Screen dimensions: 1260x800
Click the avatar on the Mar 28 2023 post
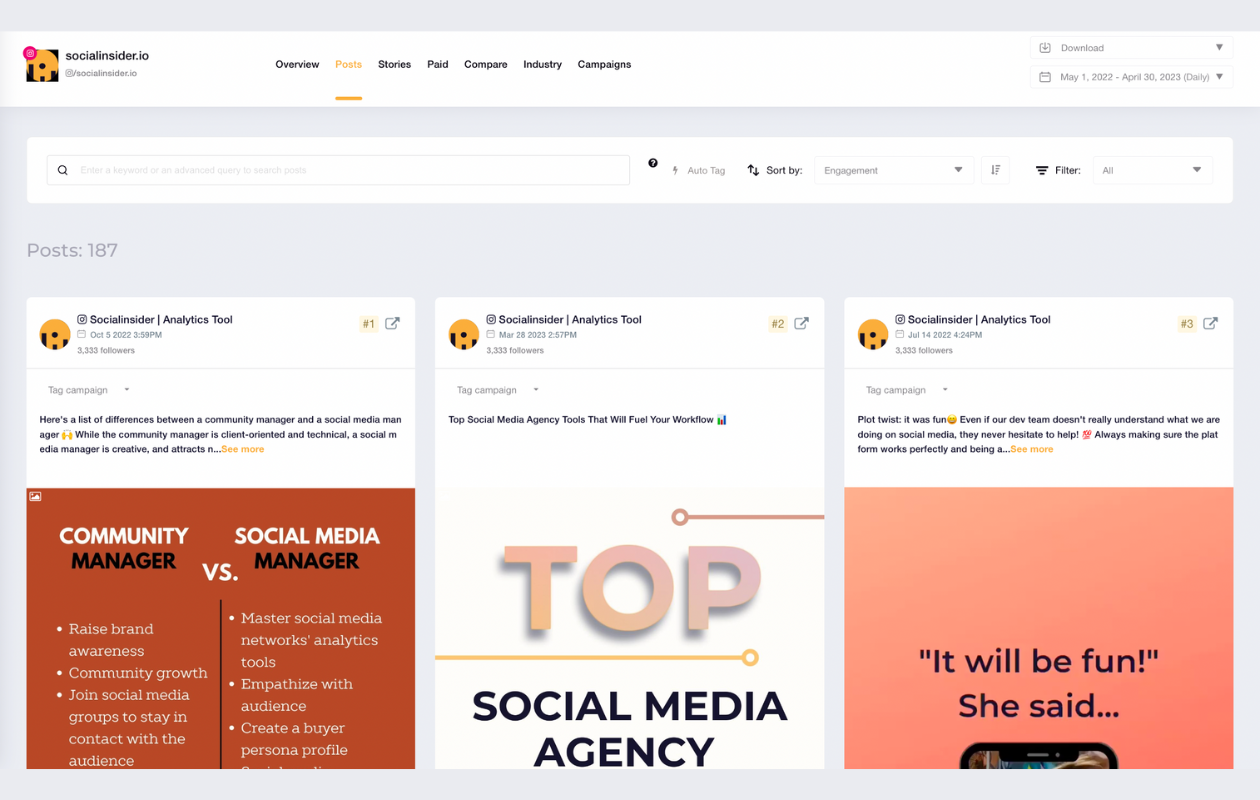(464, 334)
